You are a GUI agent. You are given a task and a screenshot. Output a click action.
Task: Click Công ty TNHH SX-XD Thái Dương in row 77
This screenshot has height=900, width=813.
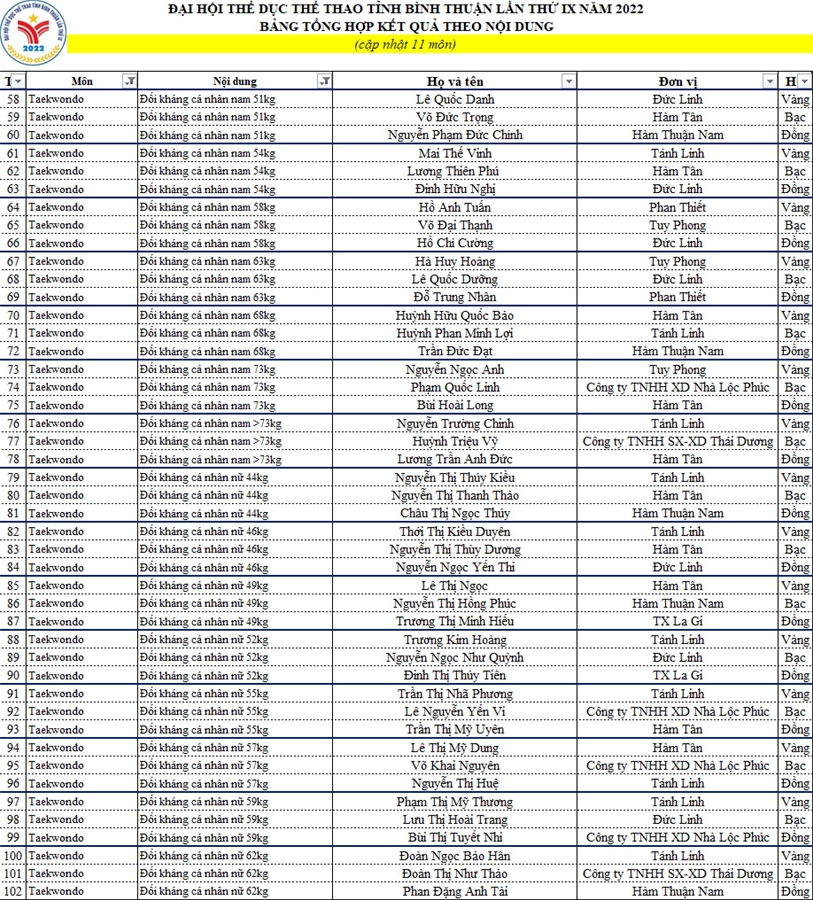pyautogui.click(x=677, y=441)
